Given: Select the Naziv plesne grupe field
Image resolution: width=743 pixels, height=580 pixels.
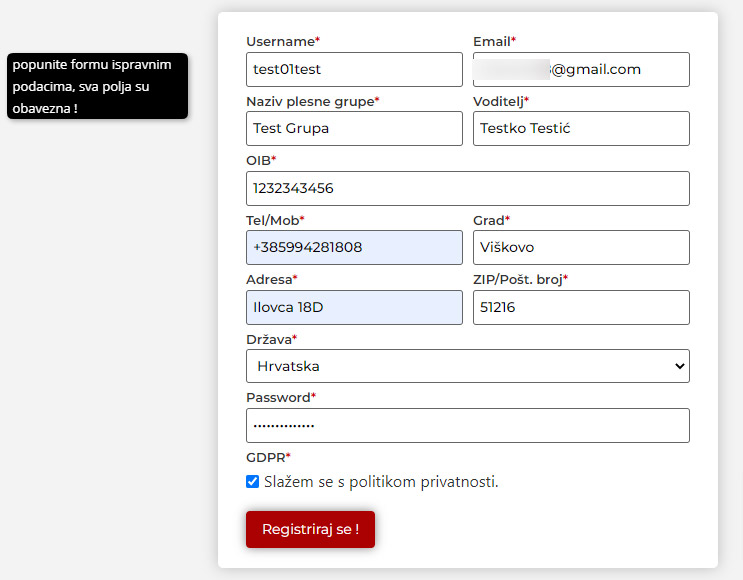Looking at the screenshot, I should 354,129.
